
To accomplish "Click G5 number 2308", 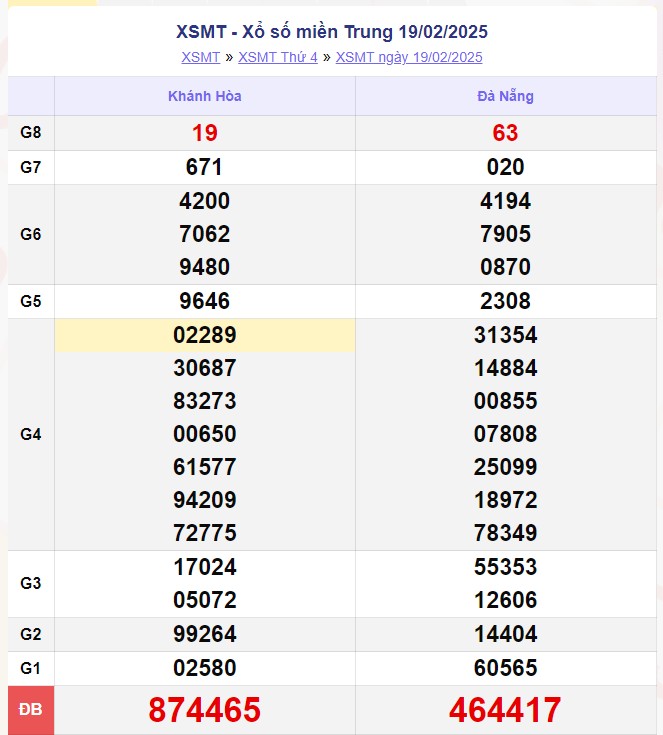I will [x=505, y=301].
